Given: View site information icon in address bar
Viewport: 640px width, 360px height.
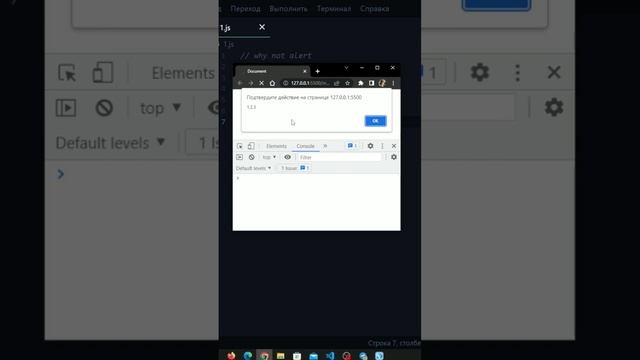Looking at the screenshot, I should pos(286,83).
